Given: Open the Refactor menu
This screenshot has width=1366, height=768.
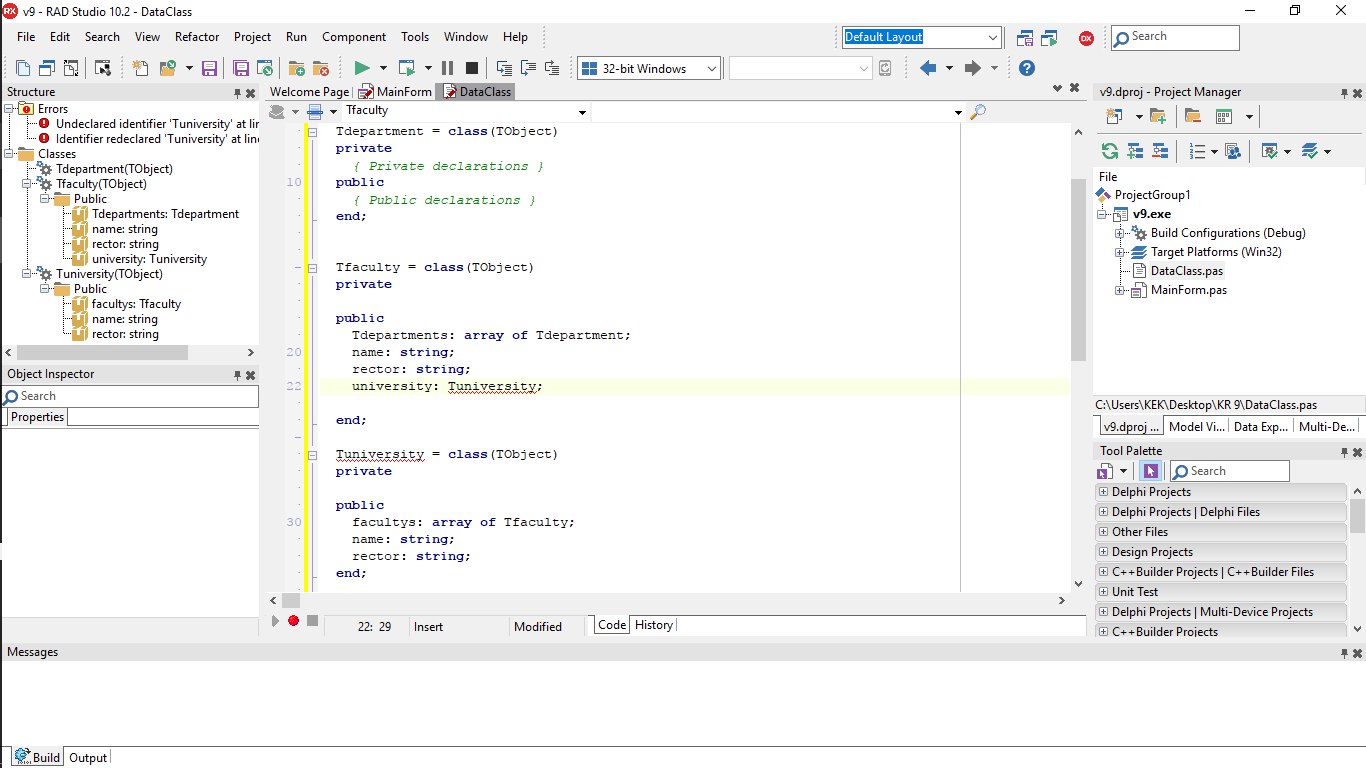Looking at the screenshot, I should 197,37.
